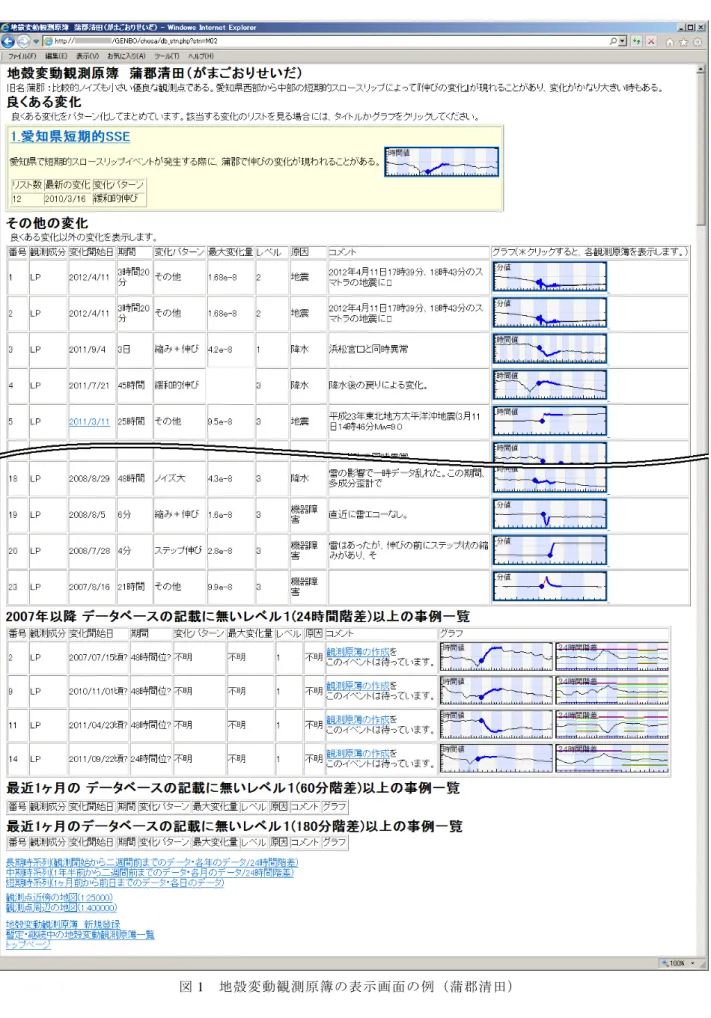Click the address bar URL field
711x1018 pixels.
[x=325, y=42]
